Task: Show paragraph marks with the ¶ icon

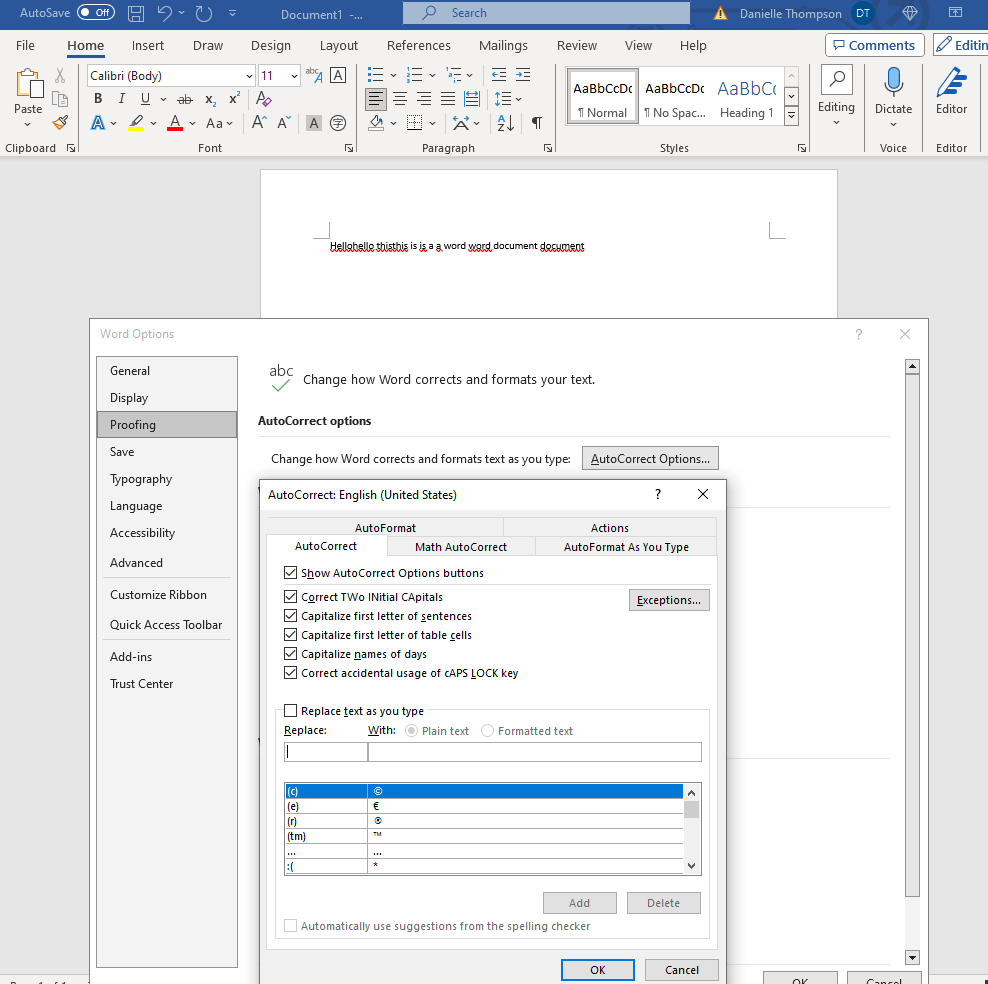Action: coord(537,123)
